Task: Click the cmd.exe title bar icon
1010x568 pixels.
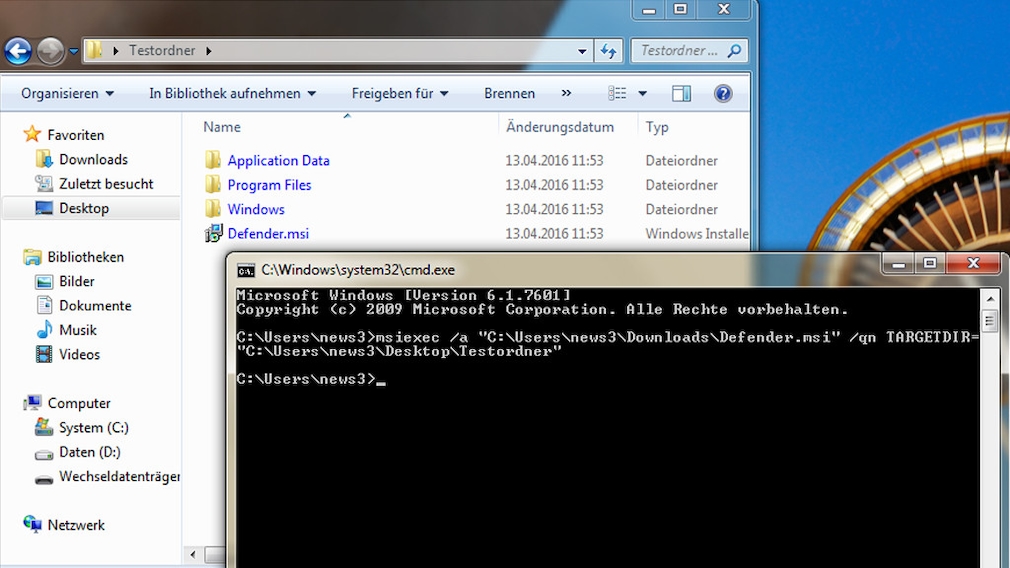Action: click(x=245, y=269)
